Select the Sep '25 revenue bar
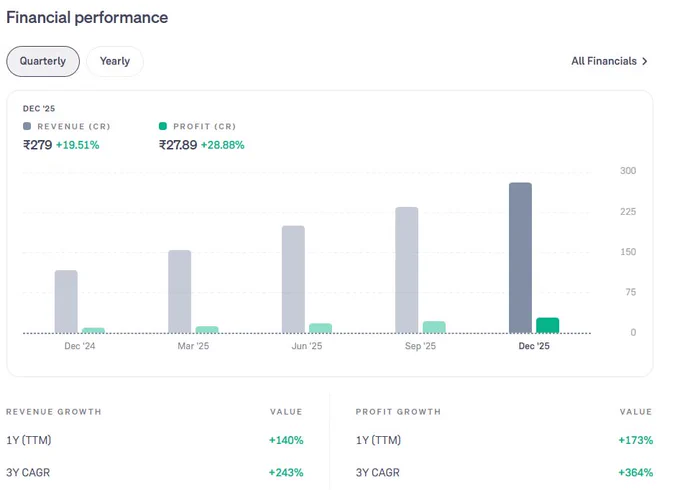Screen dimensions: 680x490 coord(407,270)
